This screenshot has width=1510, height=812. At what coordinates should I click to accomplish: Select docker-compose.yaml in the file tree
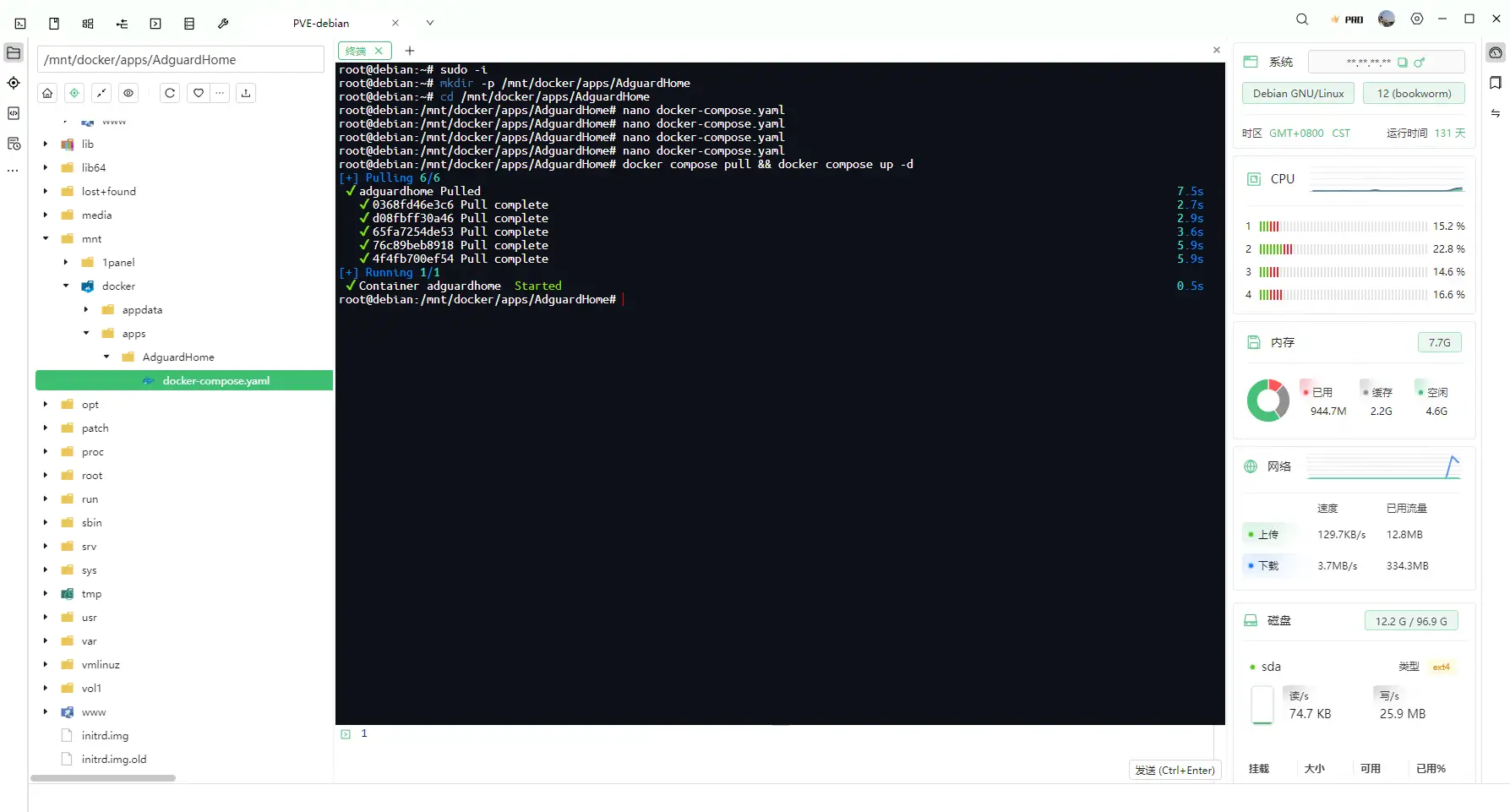[216, 380]
